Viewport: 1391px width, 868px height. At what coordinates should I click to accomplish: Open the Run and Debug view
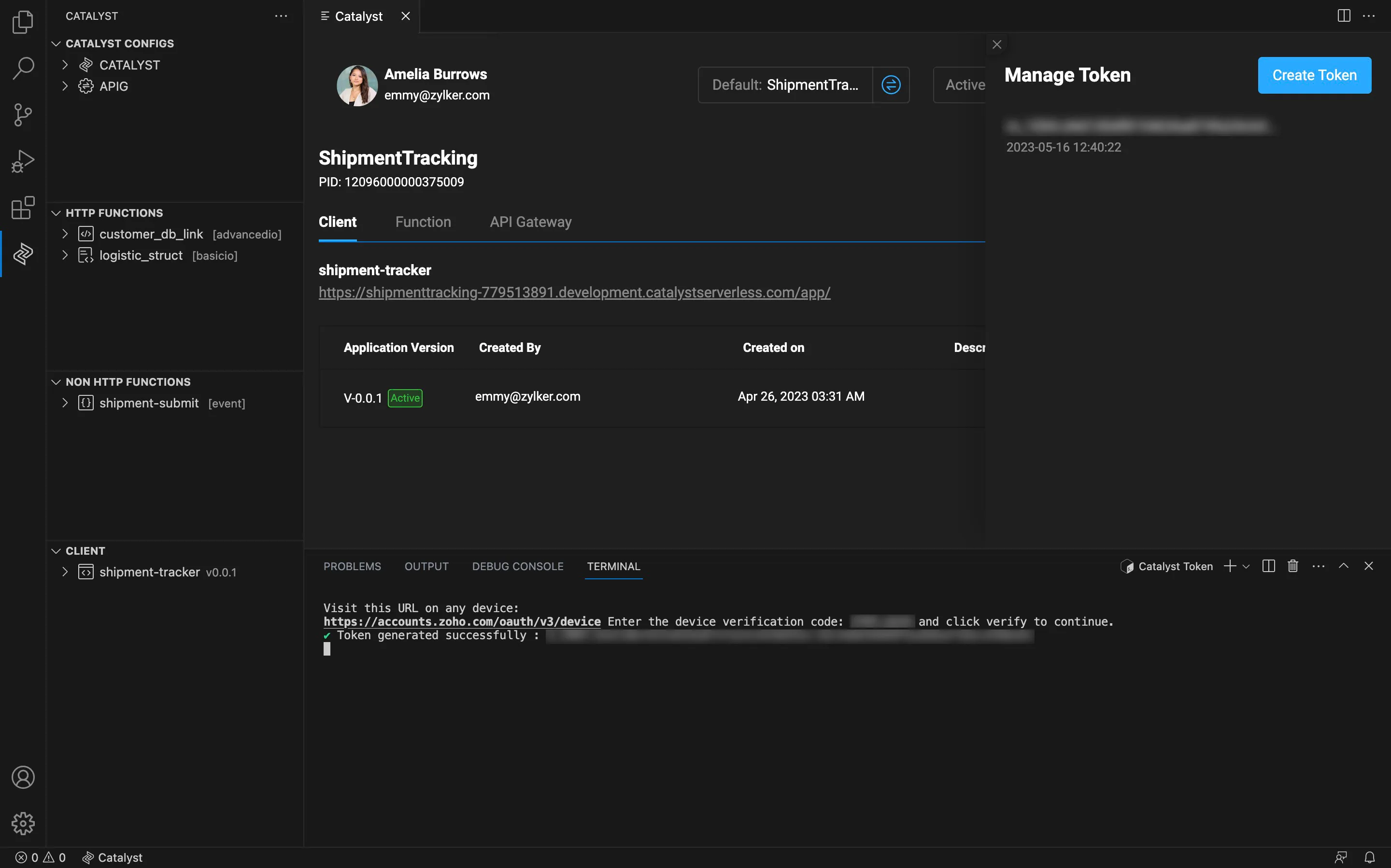(x=23, y=161)
